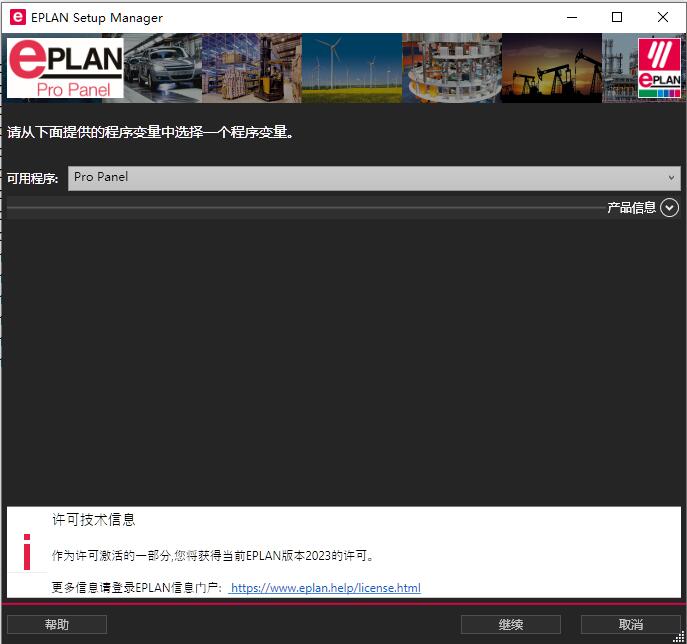Click the resize grip at window corner
The width and height of the screenshot is (687, 644).
tap(680, 638)
